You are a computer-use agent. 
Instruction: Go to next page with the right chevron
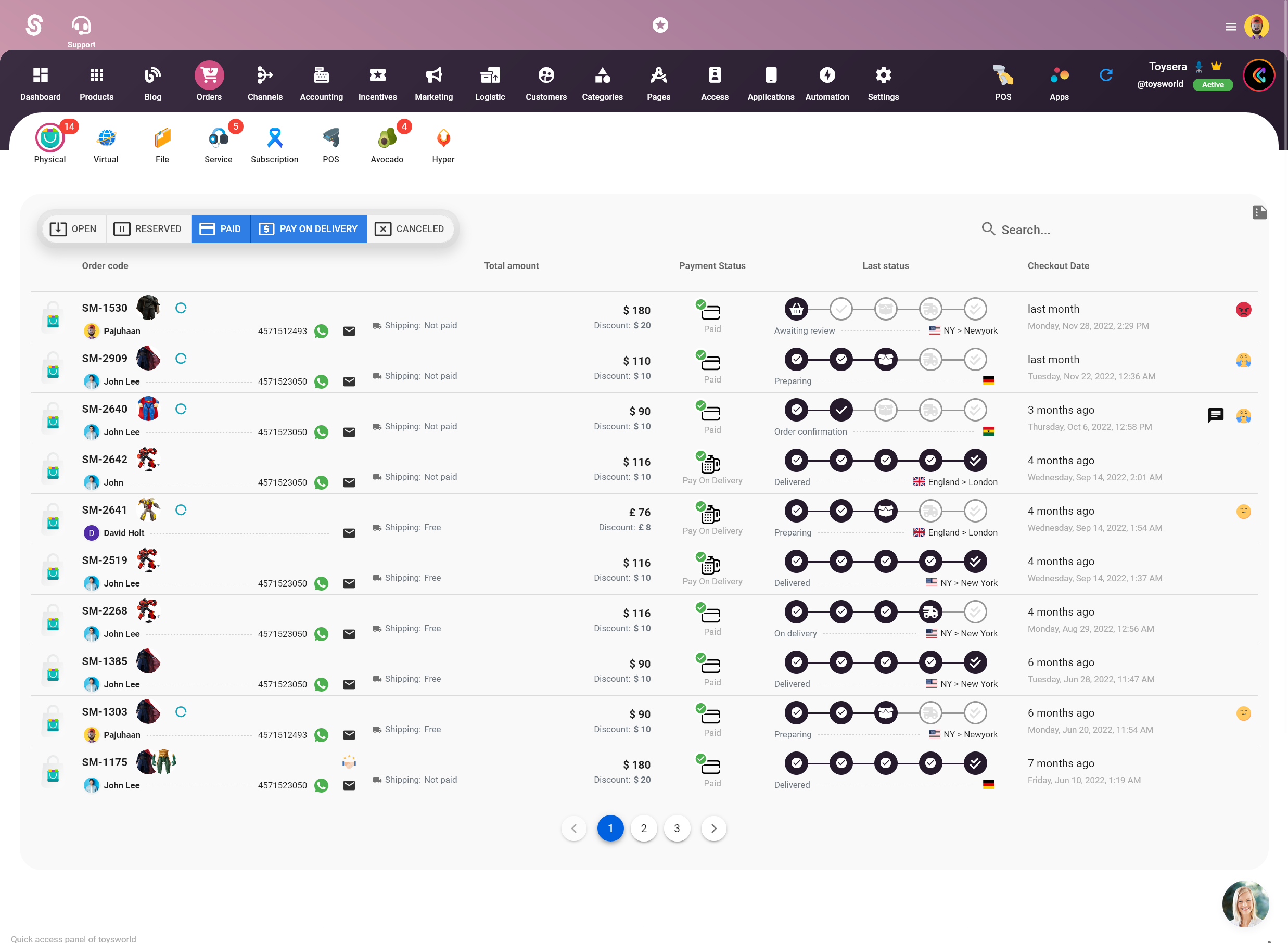point(713,829)
